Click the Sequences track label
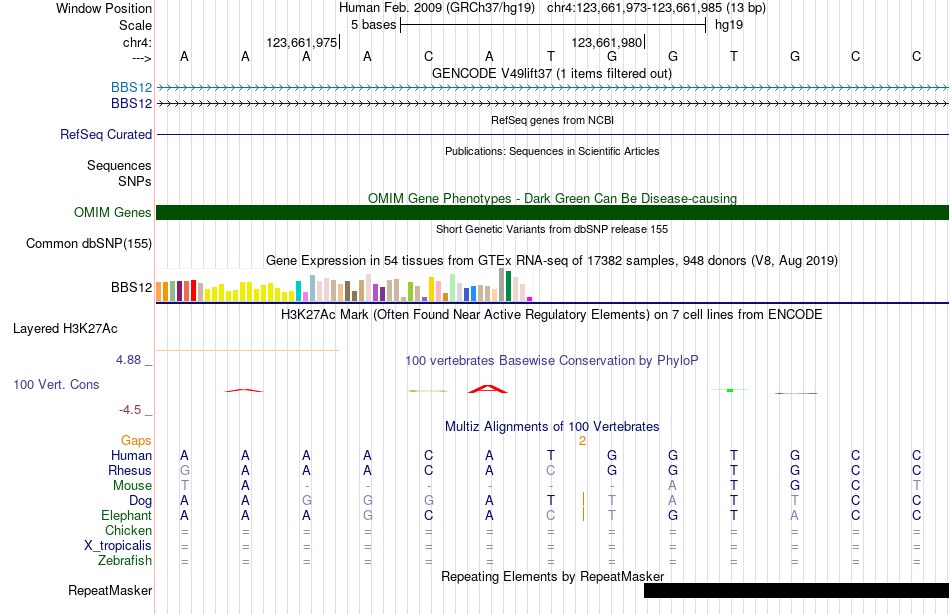 click(119, 165)
